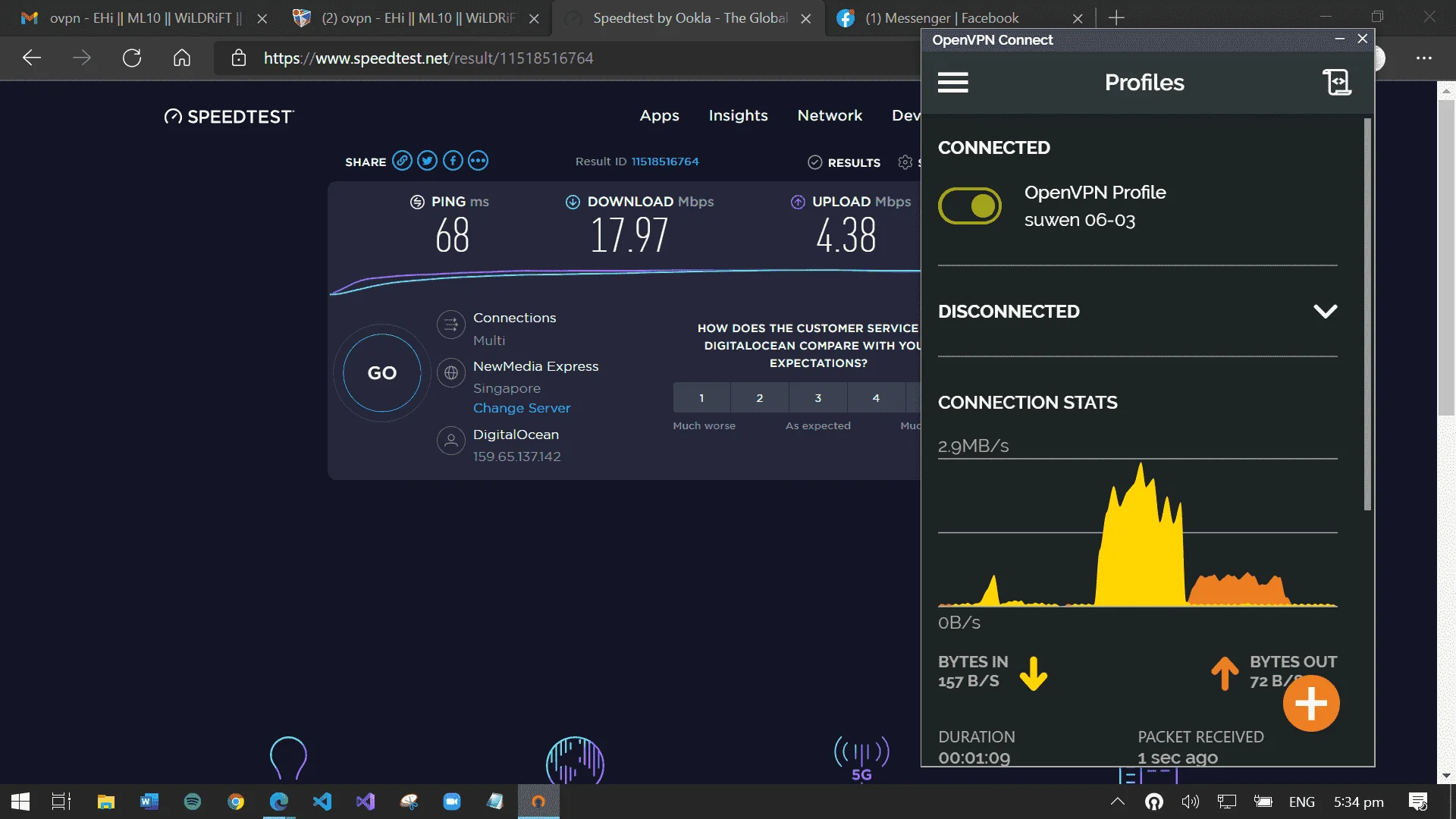Rate customer service as 2

tap(760, 397)
